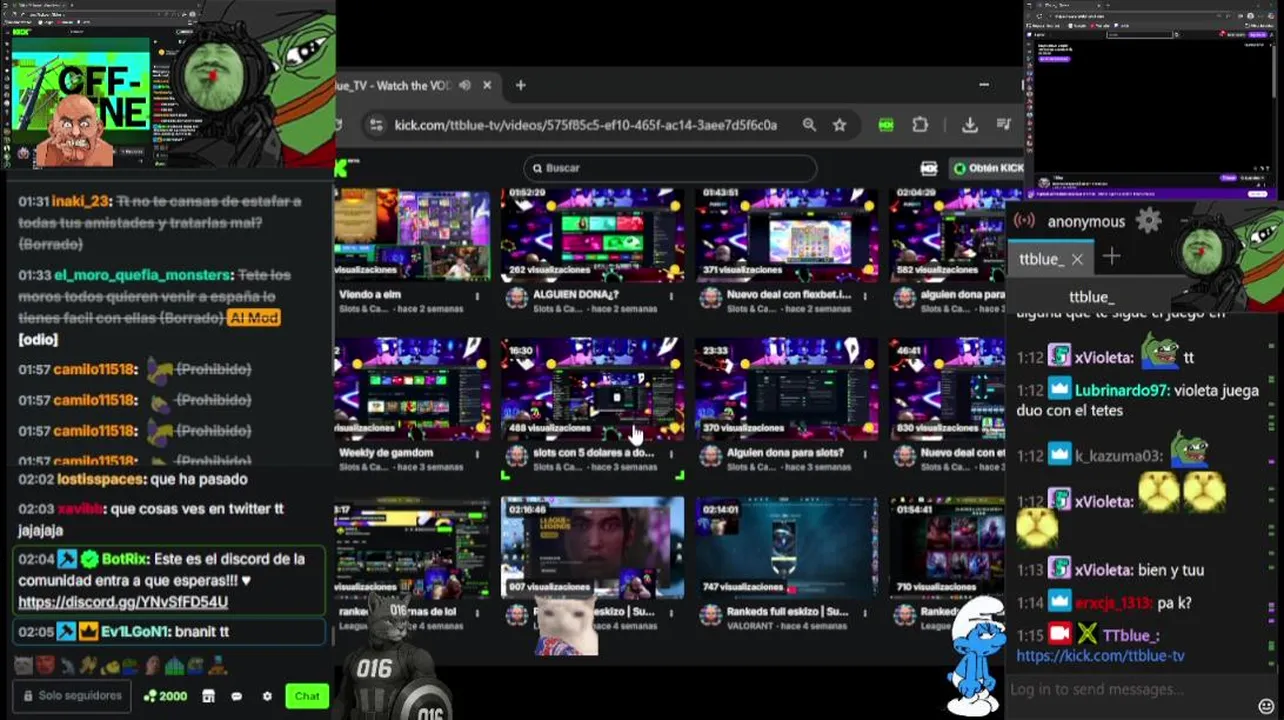Click Weekly de gamdom video title
Screen dimensions: 1284x720
[x=386, y=453]
